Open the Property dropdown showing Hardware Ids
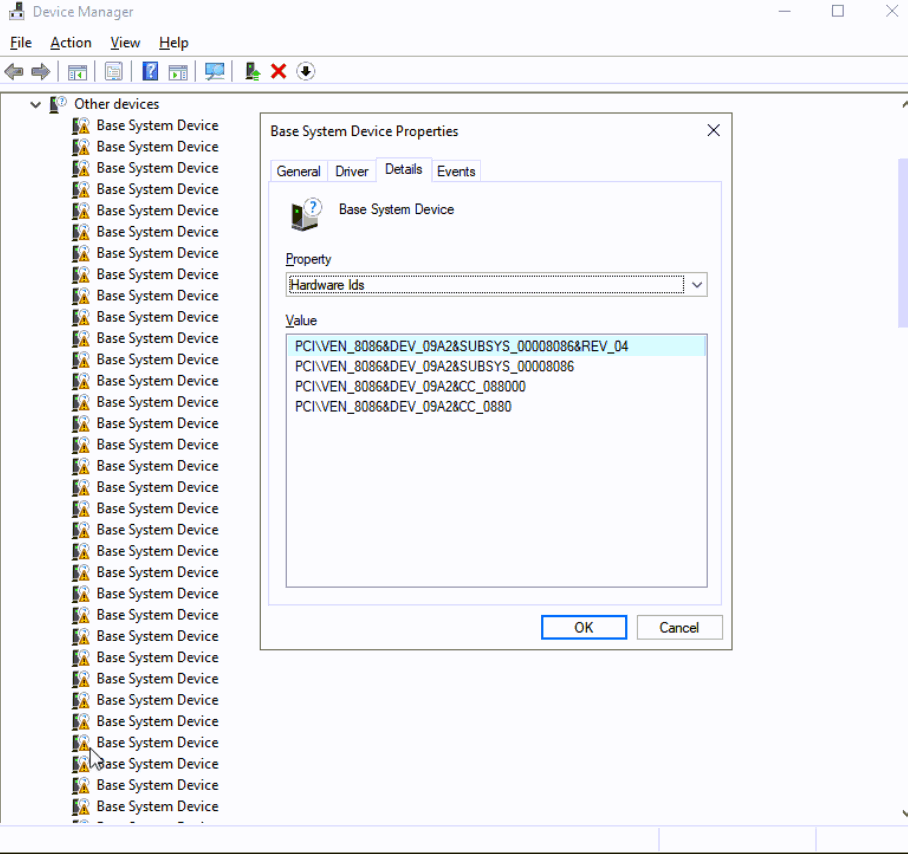This screenshot has height=854, width=908. pyautogui.click(x=496, y=285)
